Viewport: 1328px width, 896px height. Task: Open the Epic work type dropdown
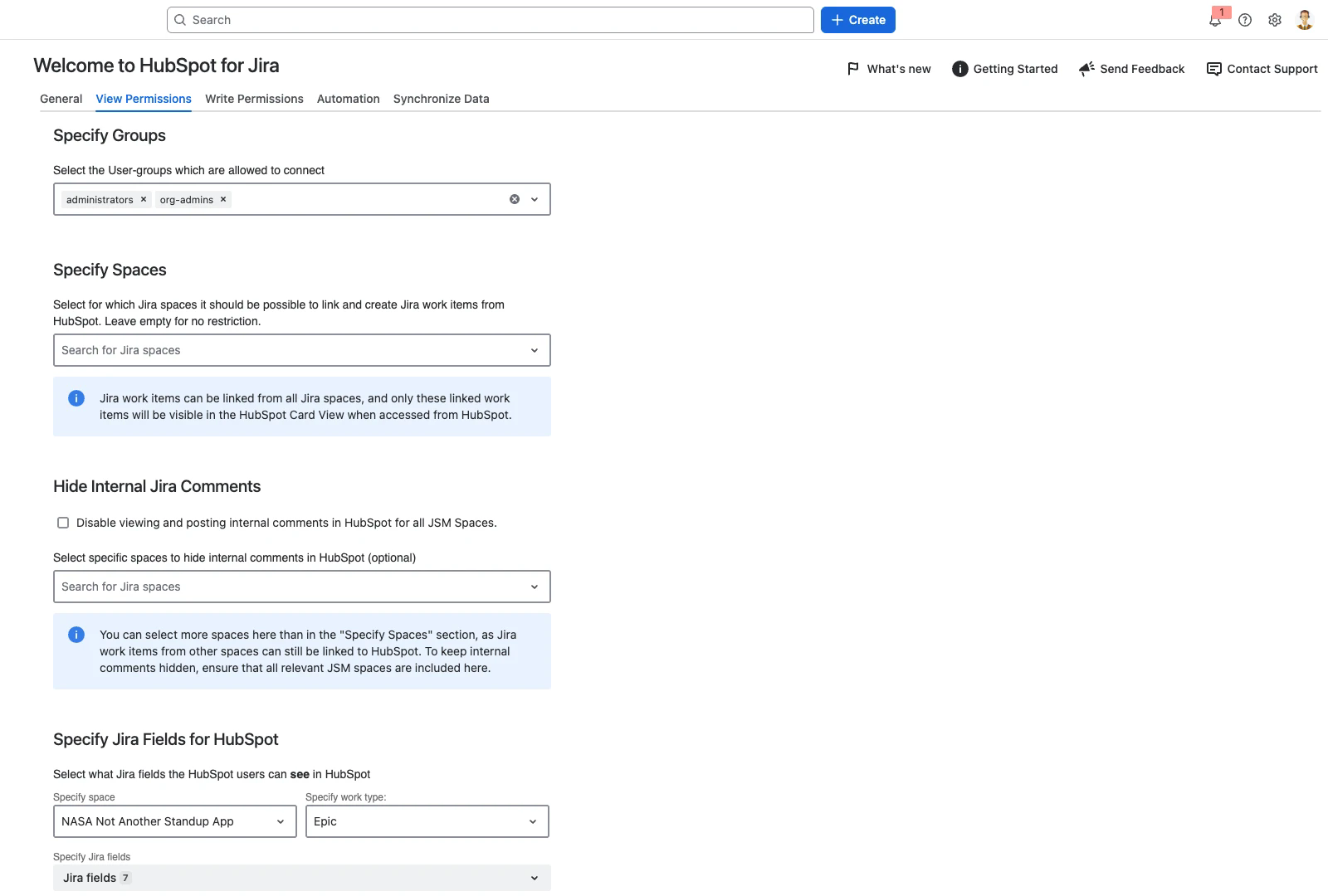pos(427,821)
